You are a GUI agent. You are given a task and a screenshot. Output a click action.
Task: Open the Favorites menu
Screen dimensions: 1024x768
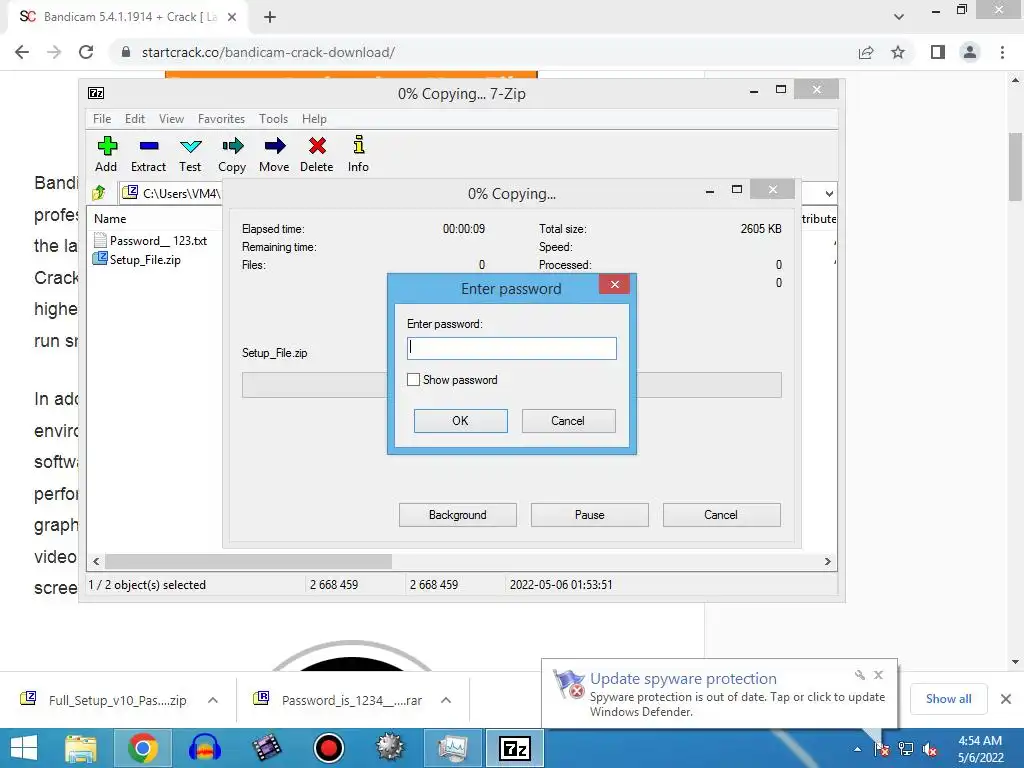(221, 119)
